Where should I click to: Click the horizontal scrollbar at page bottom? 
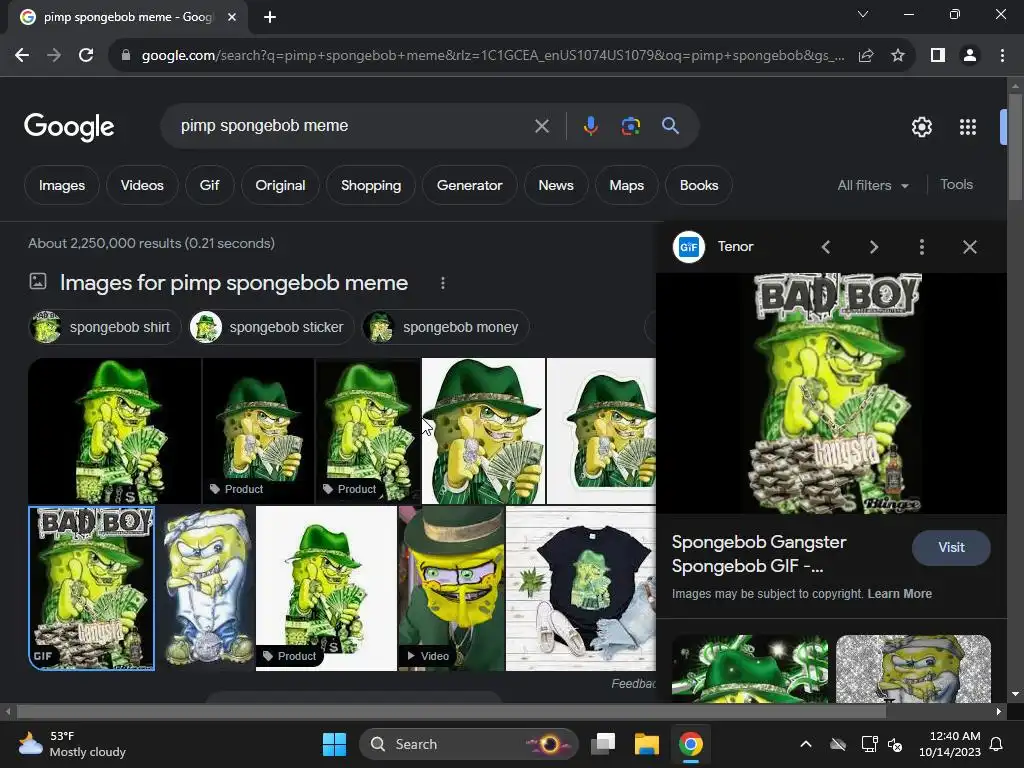[452, 711]
